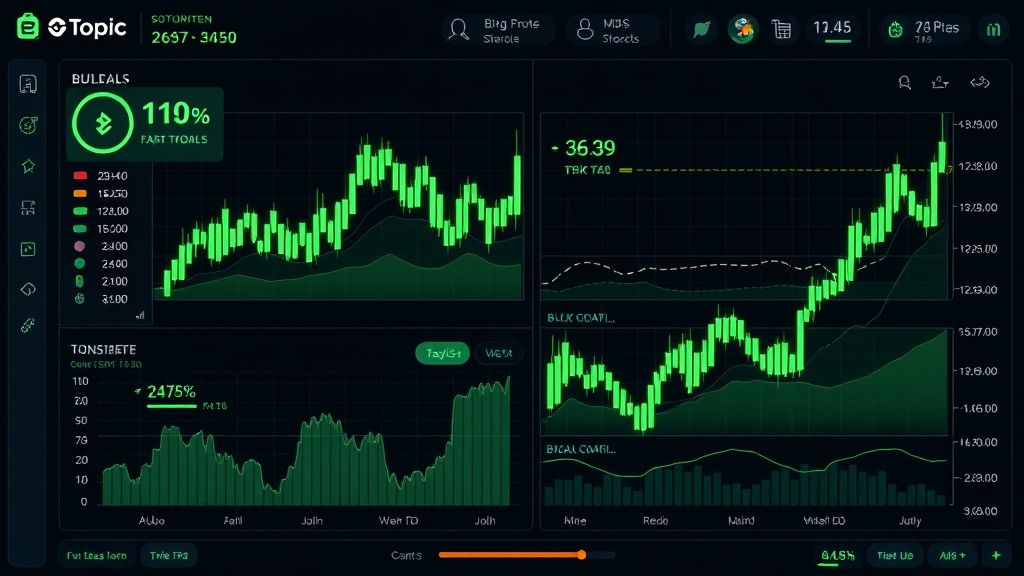Click the TONSIBETE panel title
Viewport: 1024px width, 576px height.
[x=103, y=349]
